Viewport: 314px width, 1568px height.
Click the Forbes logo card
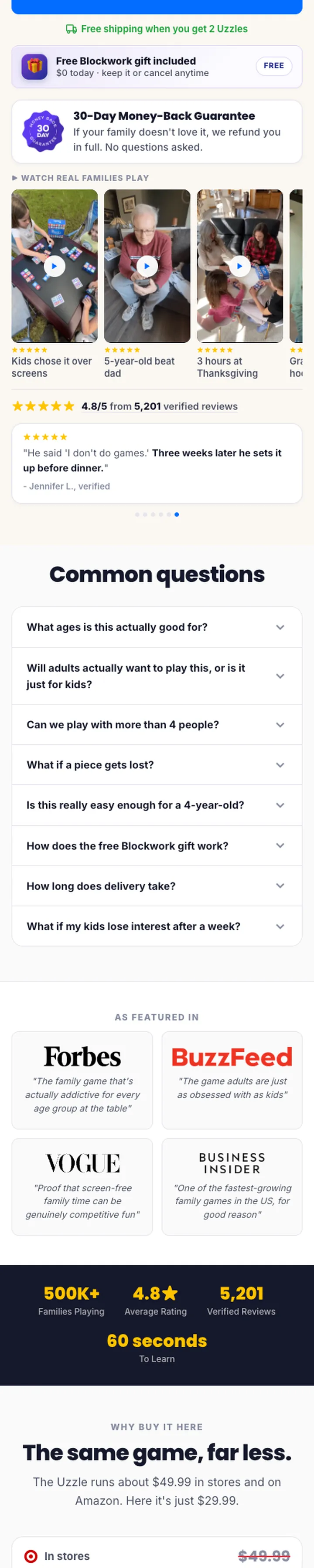point(82,1080)
